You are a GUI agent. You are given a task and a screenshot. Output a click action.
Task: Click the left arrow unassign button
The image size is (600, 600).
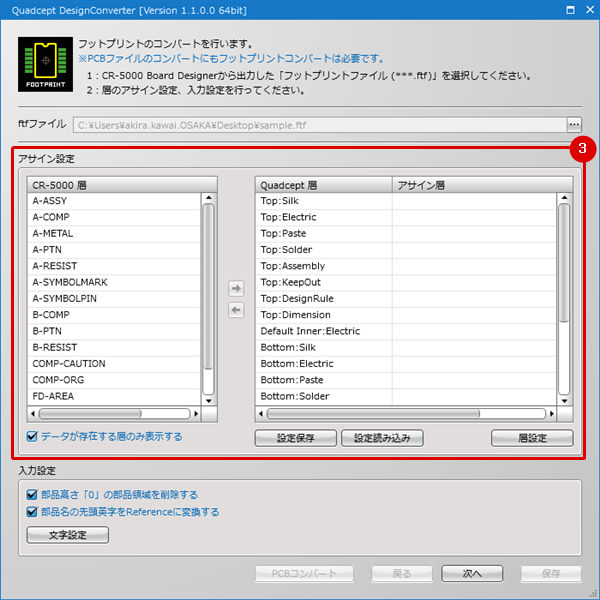tap(236, 310)
